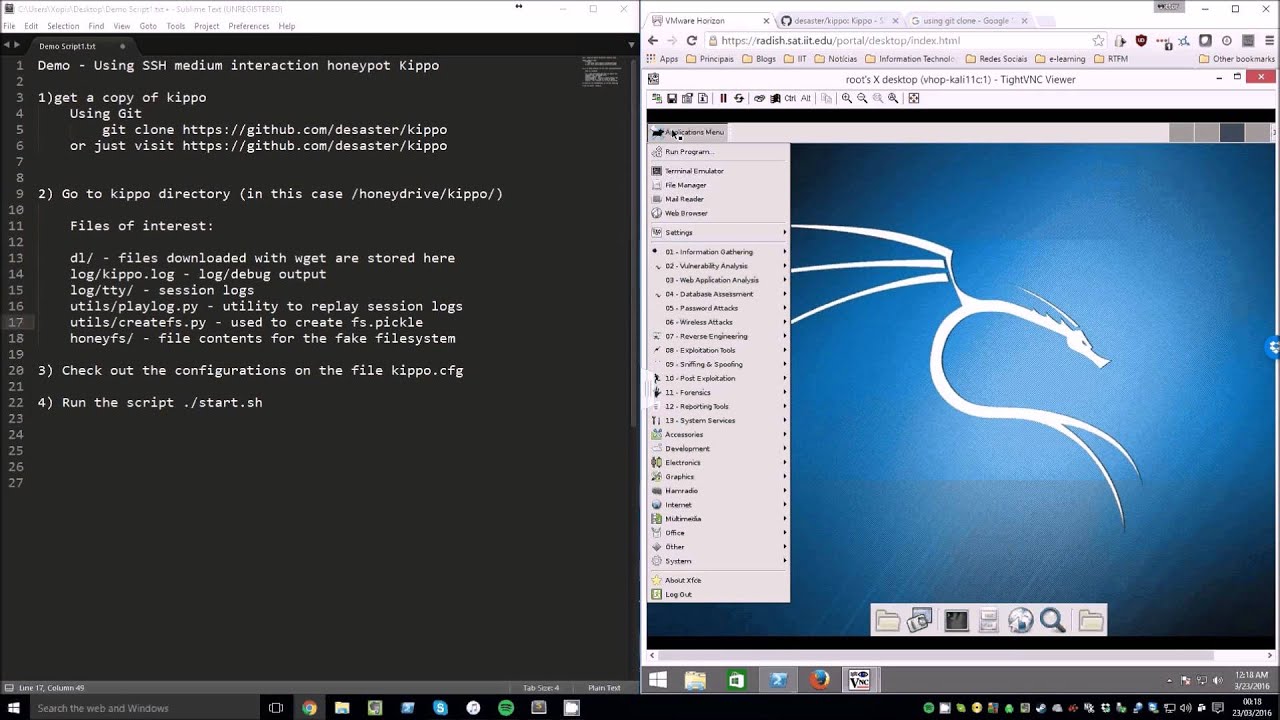Choose Run Program... in Applications Menu
The image size is (1280, 720).
[718, 152]
